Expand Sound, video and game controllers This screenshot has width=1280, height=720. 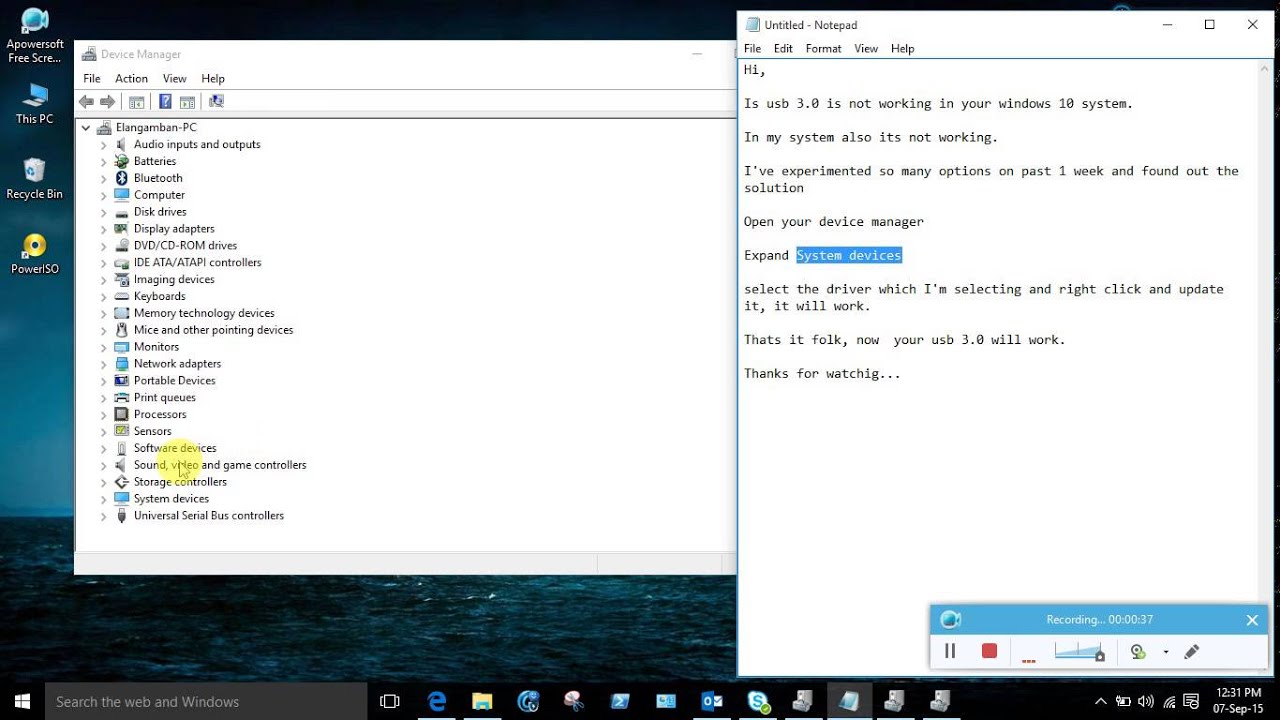point(103,465)
